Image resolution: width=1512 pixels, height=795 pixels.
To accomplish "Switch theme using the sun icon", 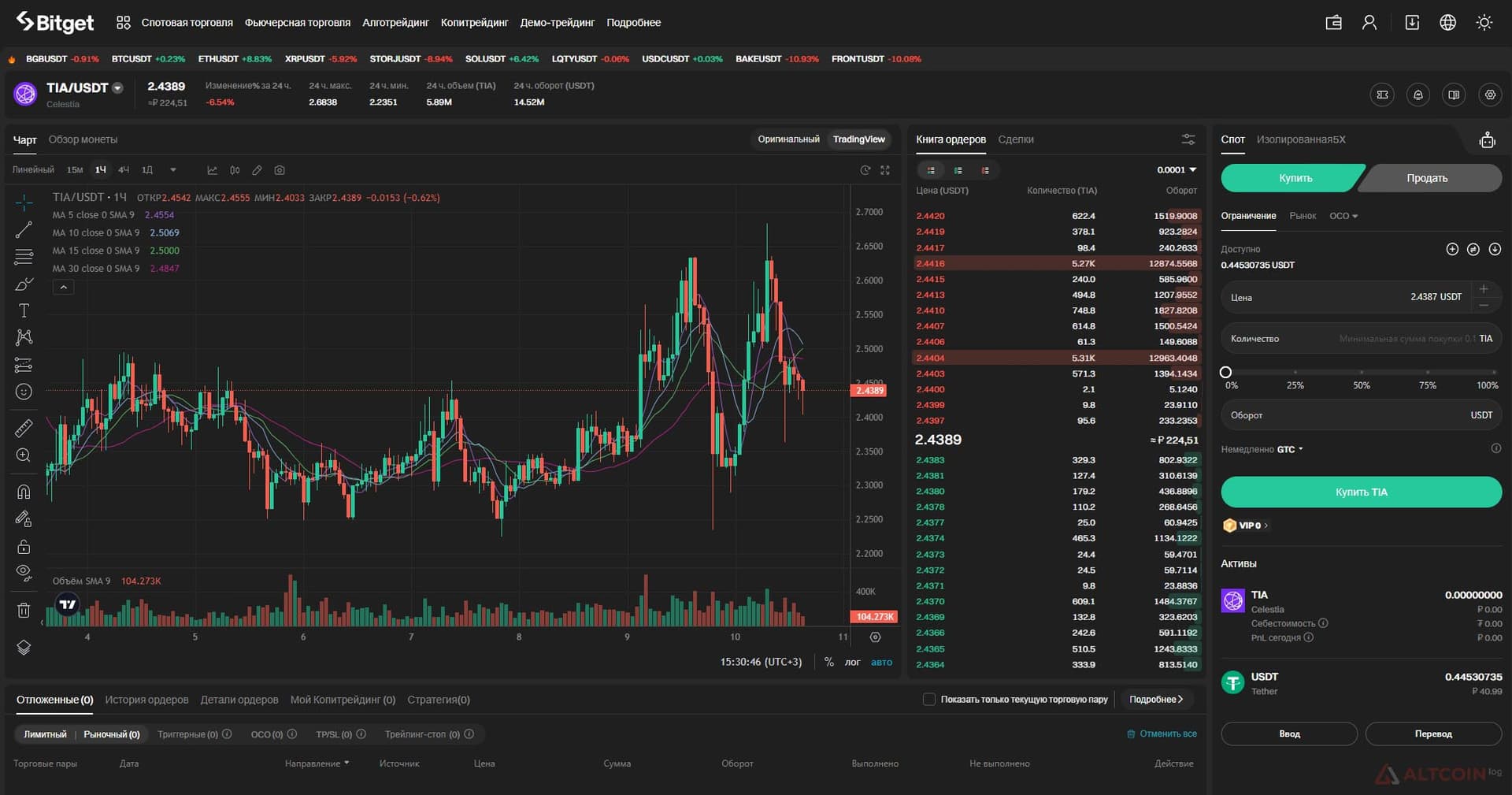I will click(1484, 23).
